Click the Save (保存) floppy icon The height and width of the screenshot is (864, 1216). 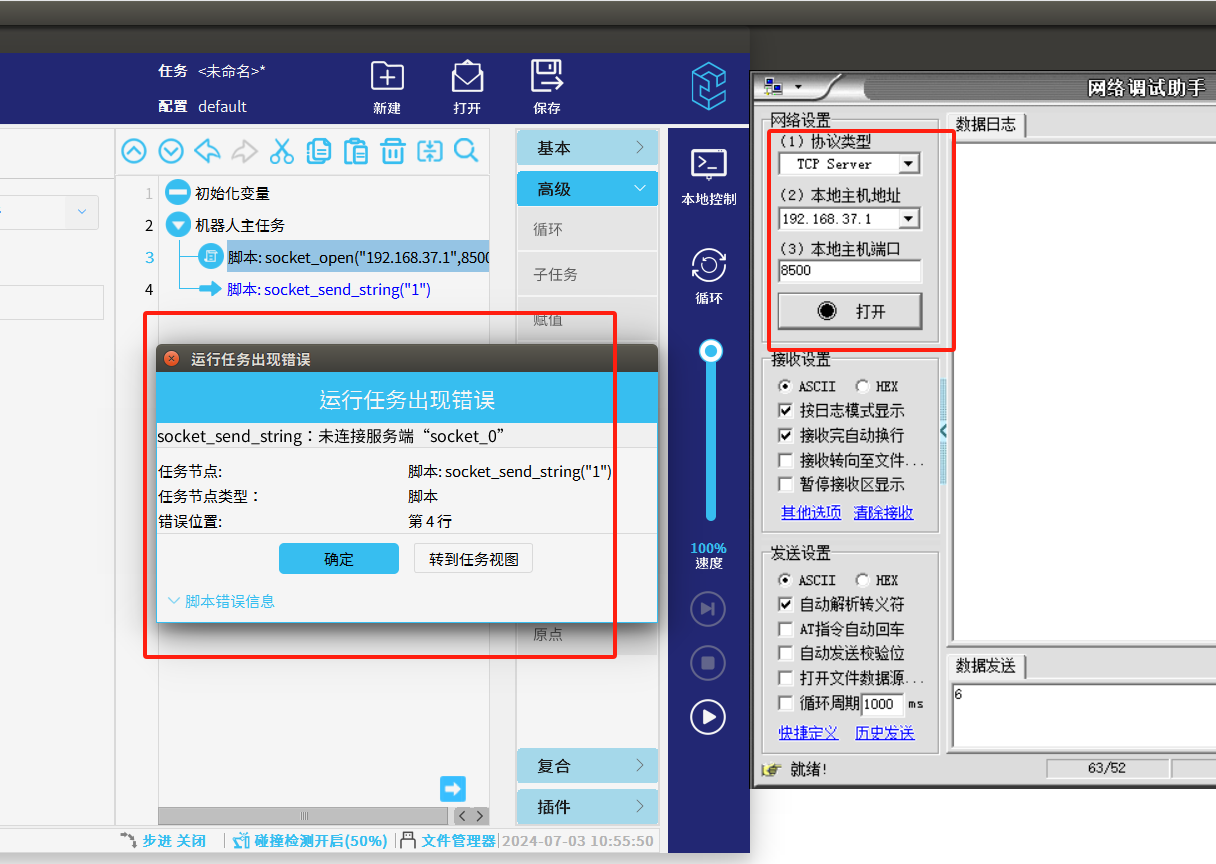[x=547, y=77]
